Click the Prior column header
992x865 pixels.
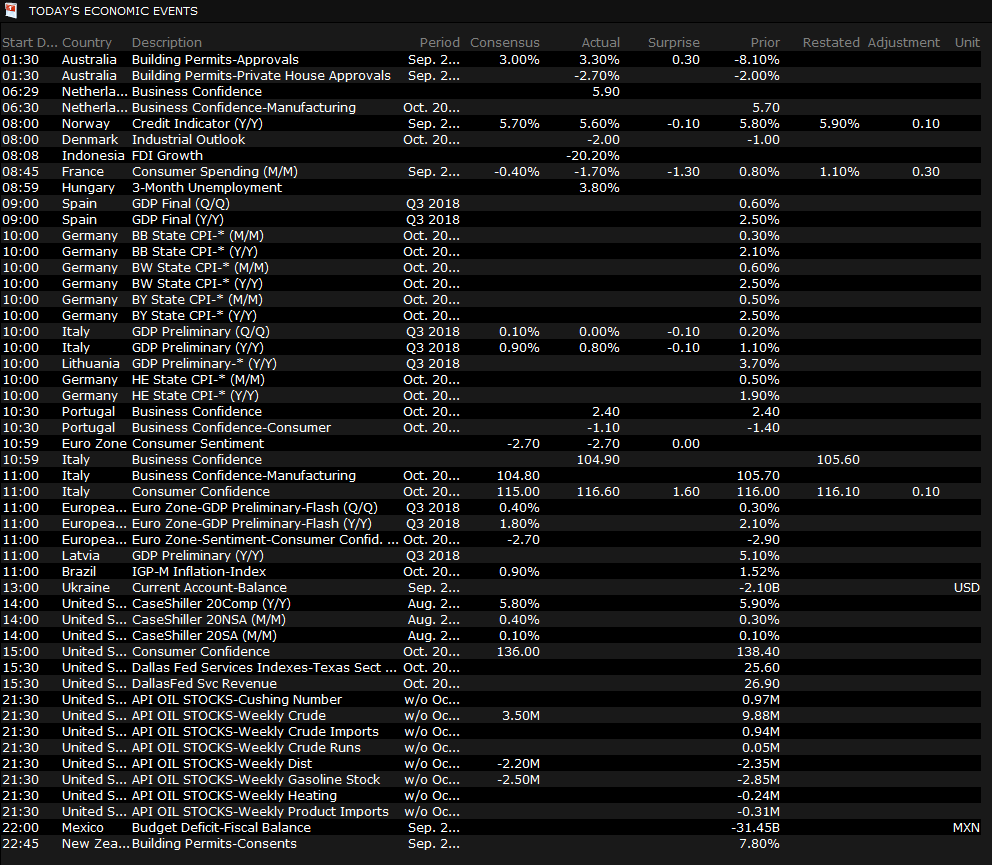(x=762, y=43)
